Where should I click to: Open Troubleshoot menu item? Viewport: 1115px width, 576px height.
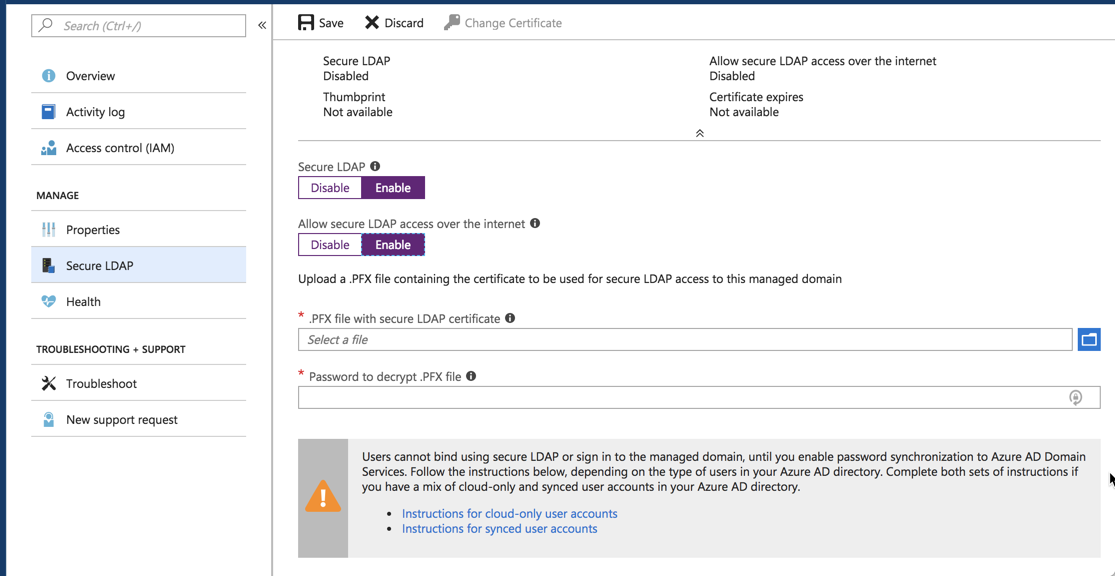click(139, 383)
